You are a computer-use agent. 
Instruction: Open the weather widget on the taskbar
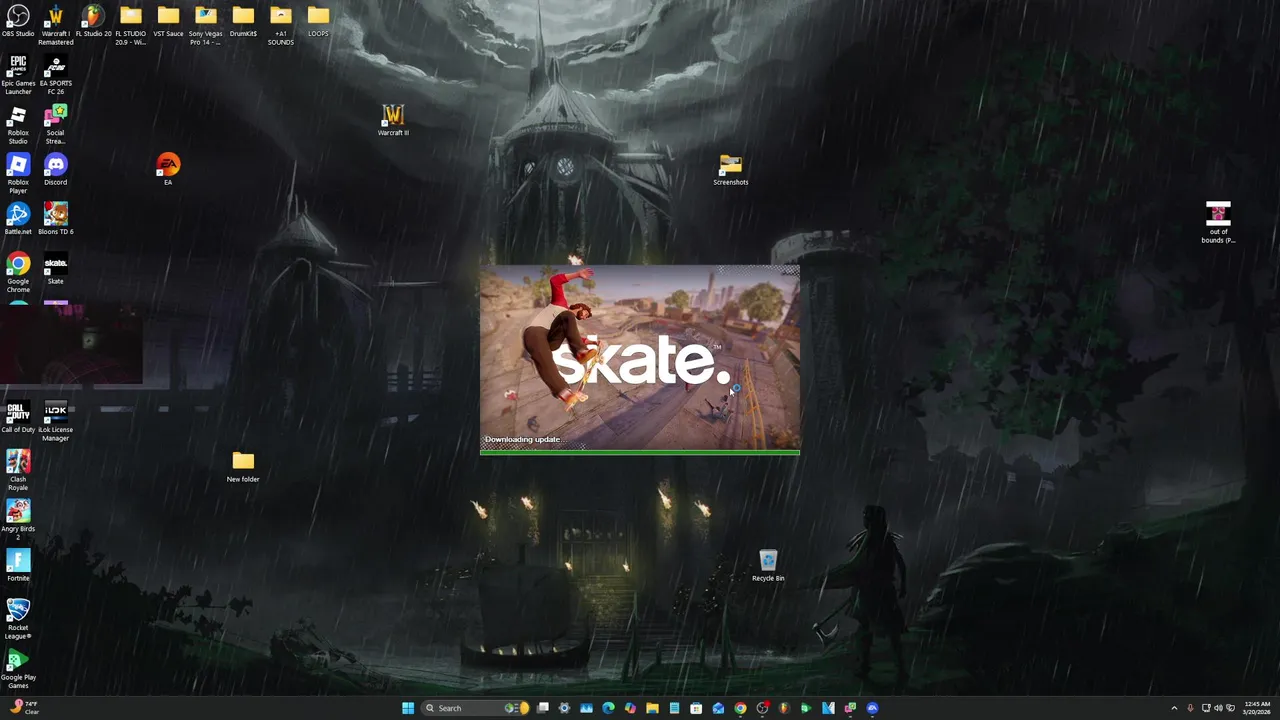[x=23, y=708]
